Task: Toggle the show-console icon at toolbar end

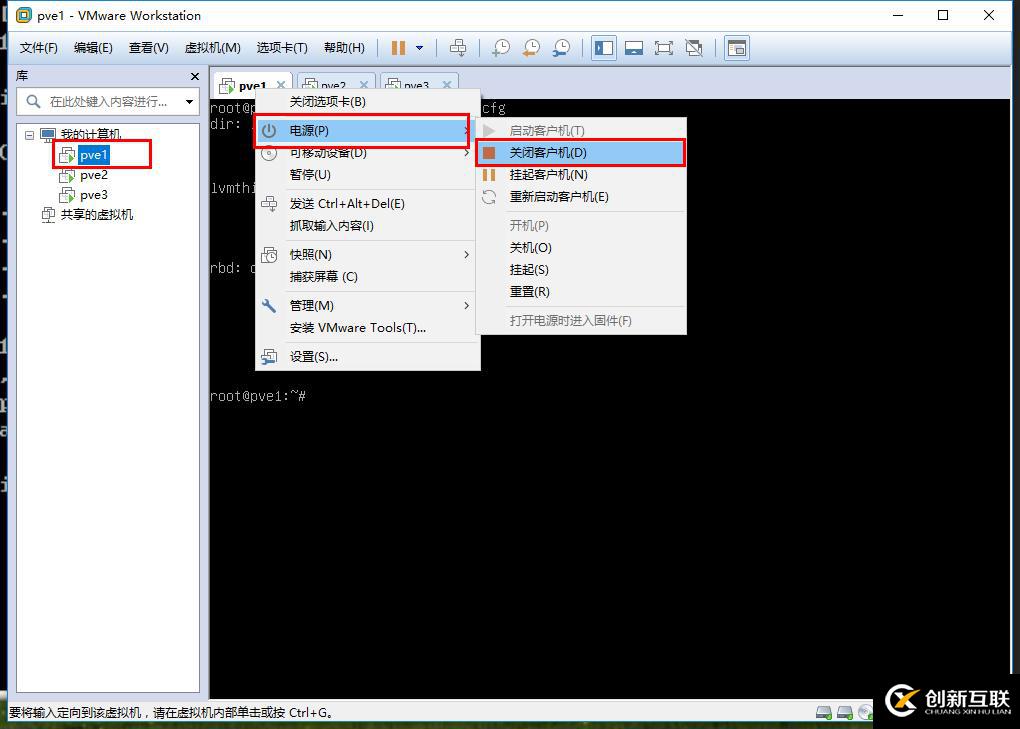Action: [x=737, y=47]
